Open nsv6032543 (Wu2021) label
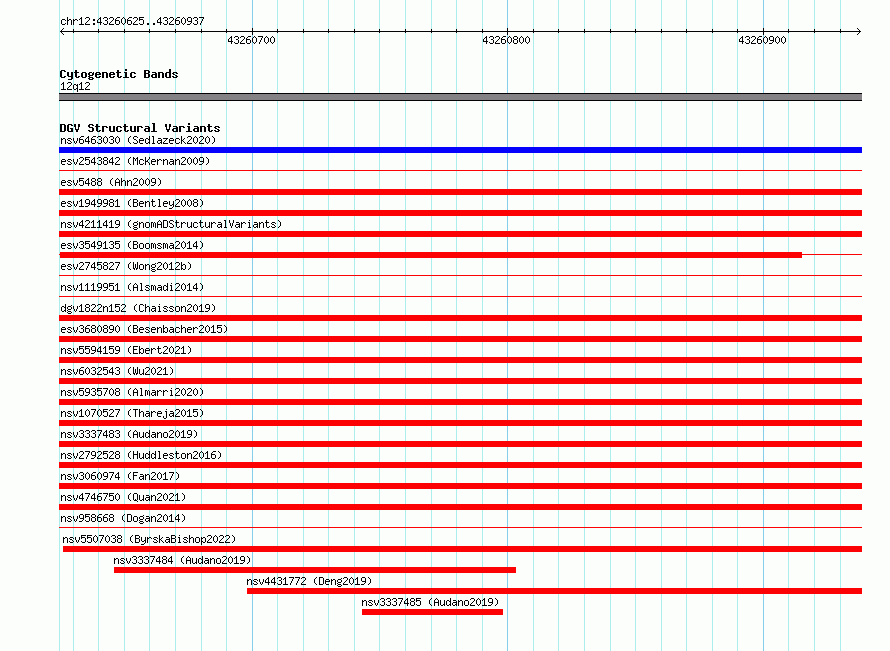This screenshot has width=890, height=651. tap(117, 371)
